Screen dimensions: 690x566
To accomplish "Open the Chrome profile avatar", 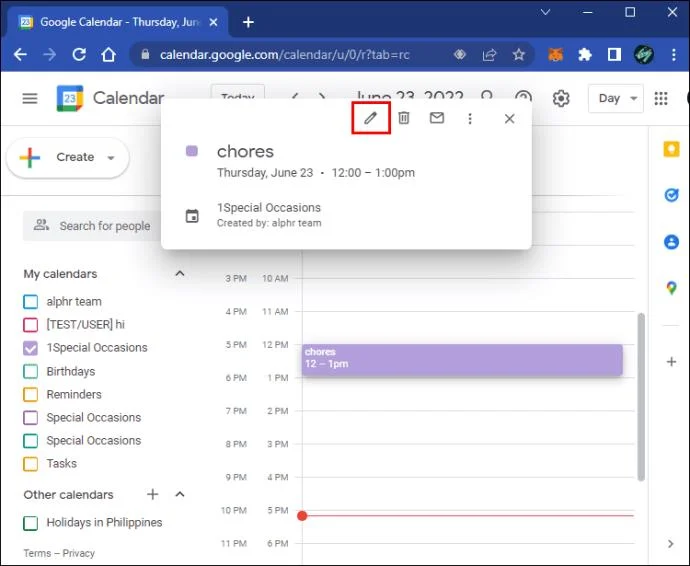I will 643,55.
